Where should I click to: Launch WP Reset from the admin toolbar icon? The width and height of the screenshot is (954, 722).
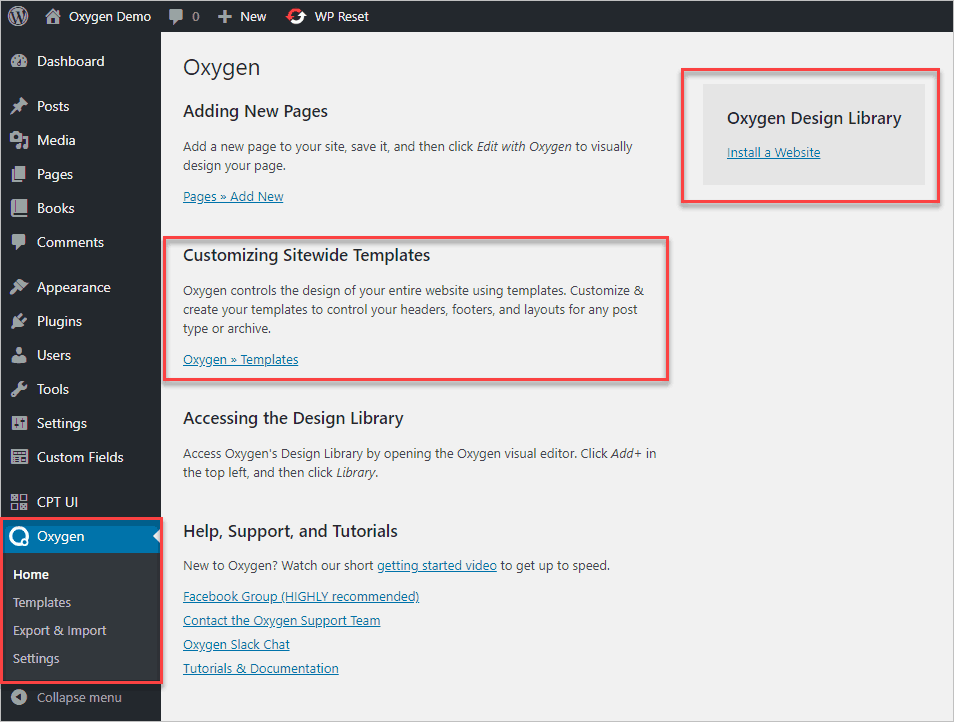tap(295, 16)
